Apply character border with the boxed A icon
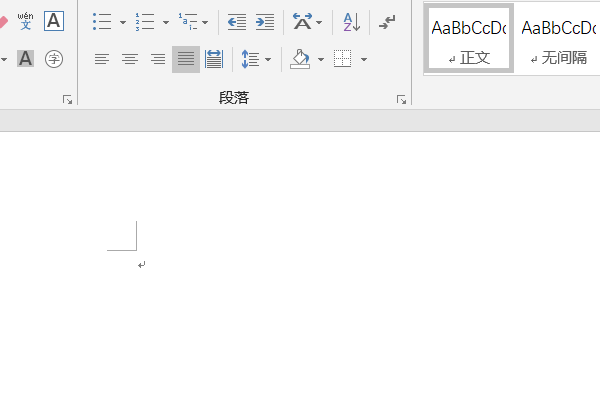The image size is (600, 400). pyautogui.click(x=54, y=21)
